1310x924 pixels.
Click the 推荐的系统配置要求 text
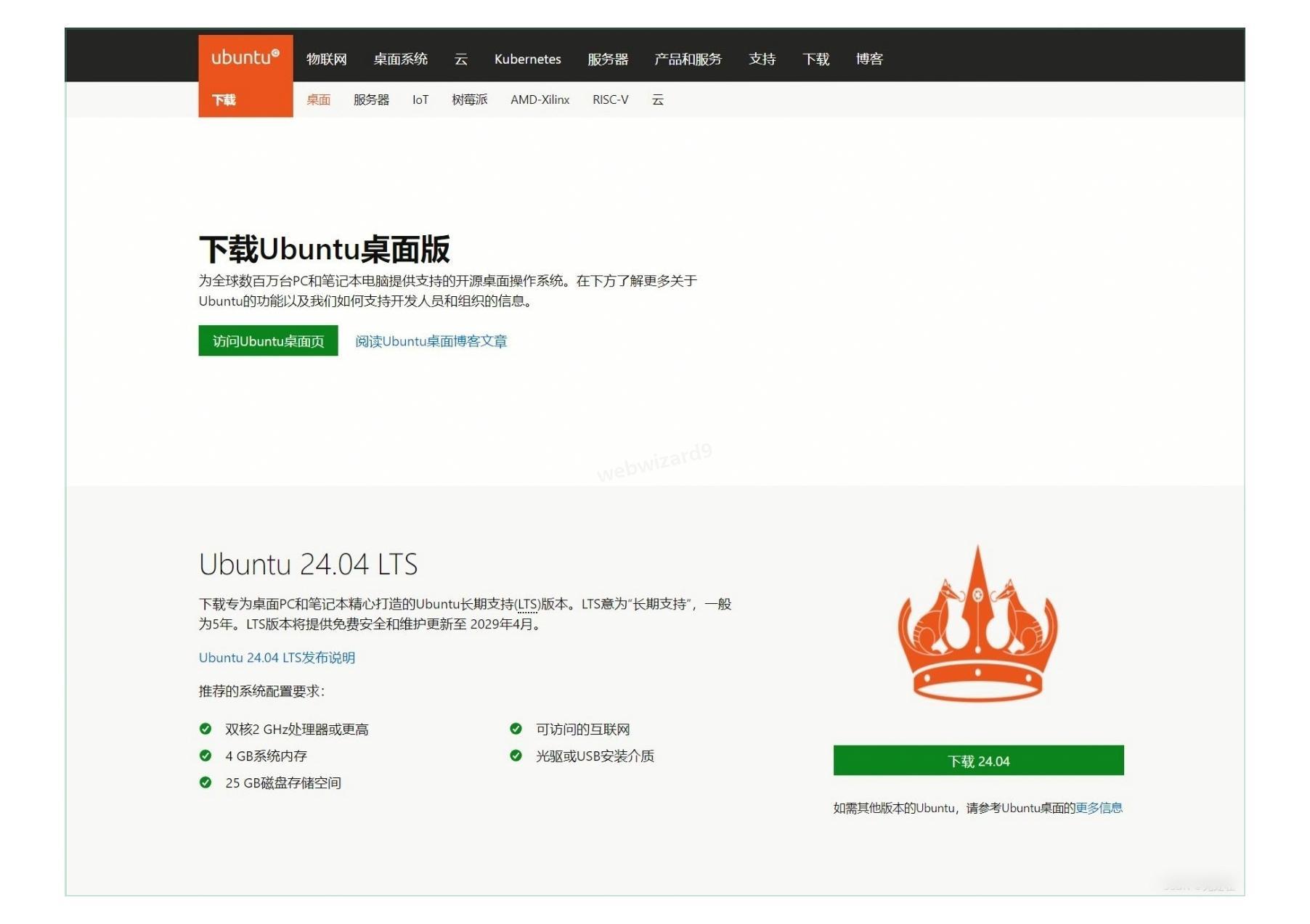tap(261, 691)
